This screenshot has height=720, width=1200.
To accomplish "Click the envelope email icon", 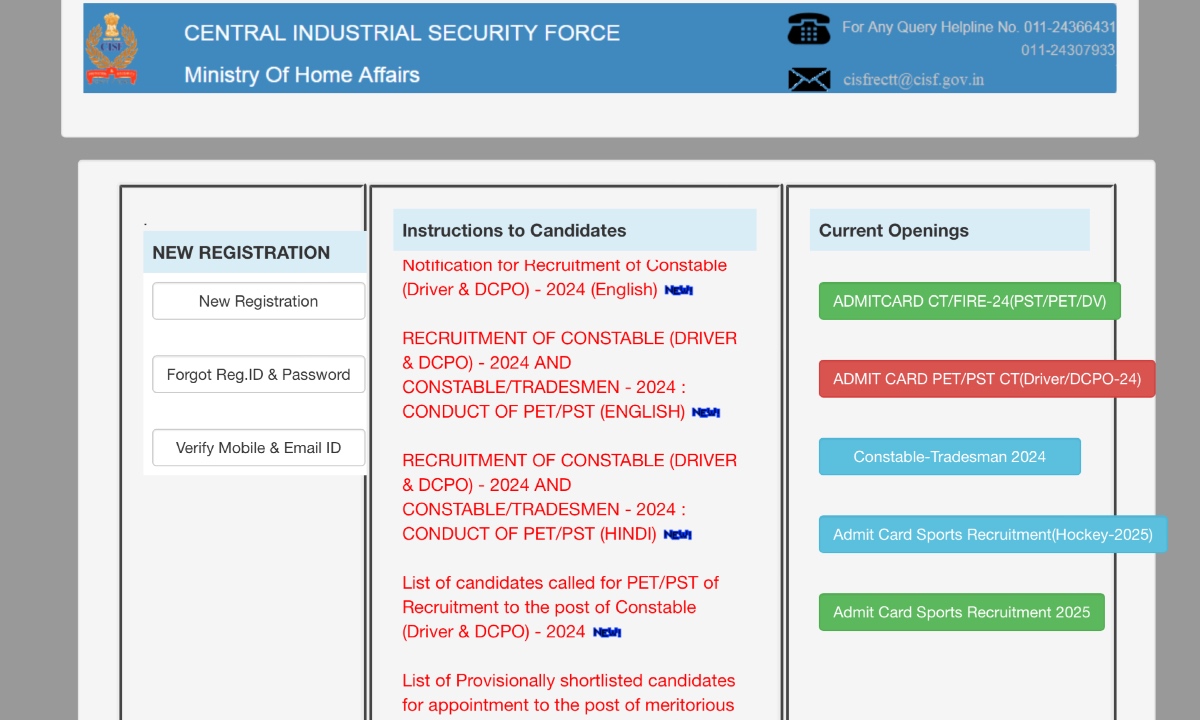I will [x=809, y=80].
